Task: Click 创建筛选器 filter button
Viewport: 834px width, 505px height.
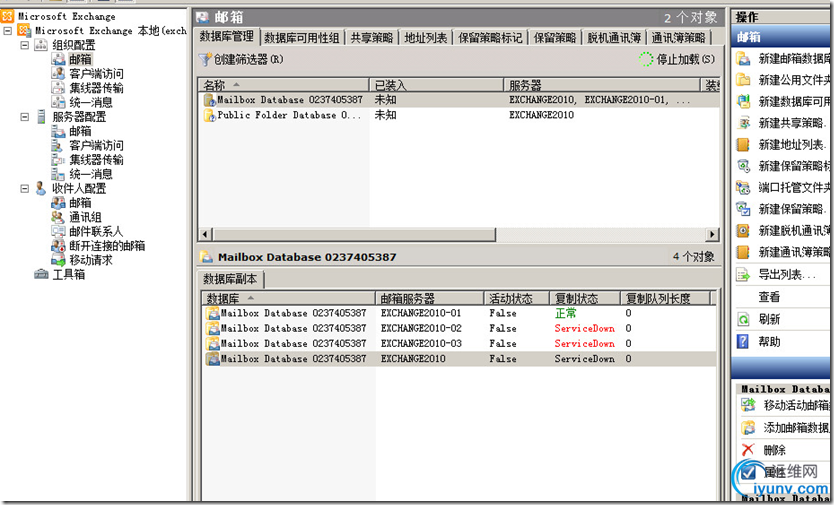Action: (x=242, y=60)
